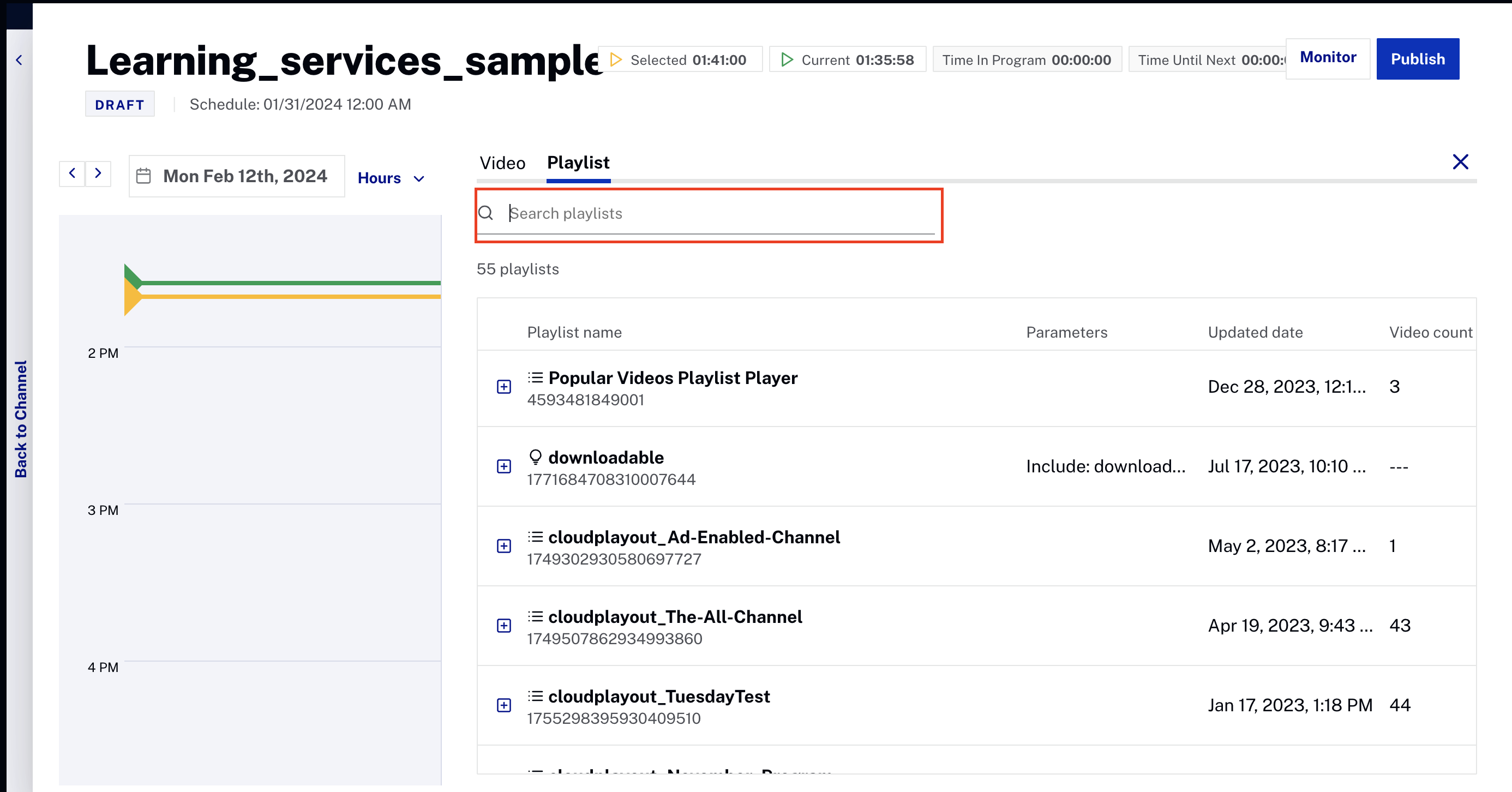Click the list icon beside Popular Videos Playlist Player
This screenshot has width=1512, height=792.
click(x=536, y=377)
